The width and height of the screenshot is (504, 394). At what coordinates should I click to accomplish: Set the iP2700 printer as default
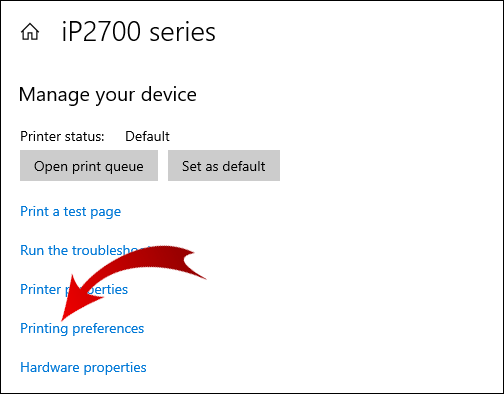pos(224,166)
